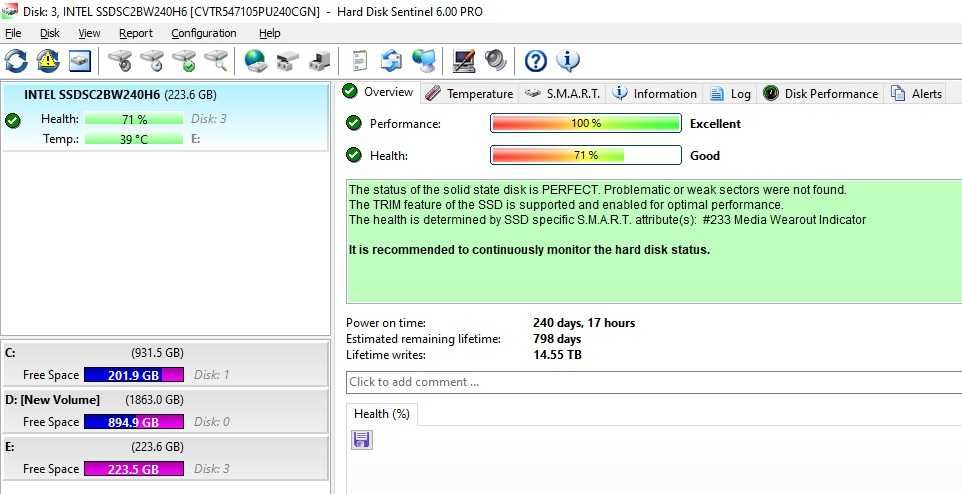The height and width of the screenshot is (494, 962).
Task: Switch to the Temperature tab
Action: (x=469, y=93)
